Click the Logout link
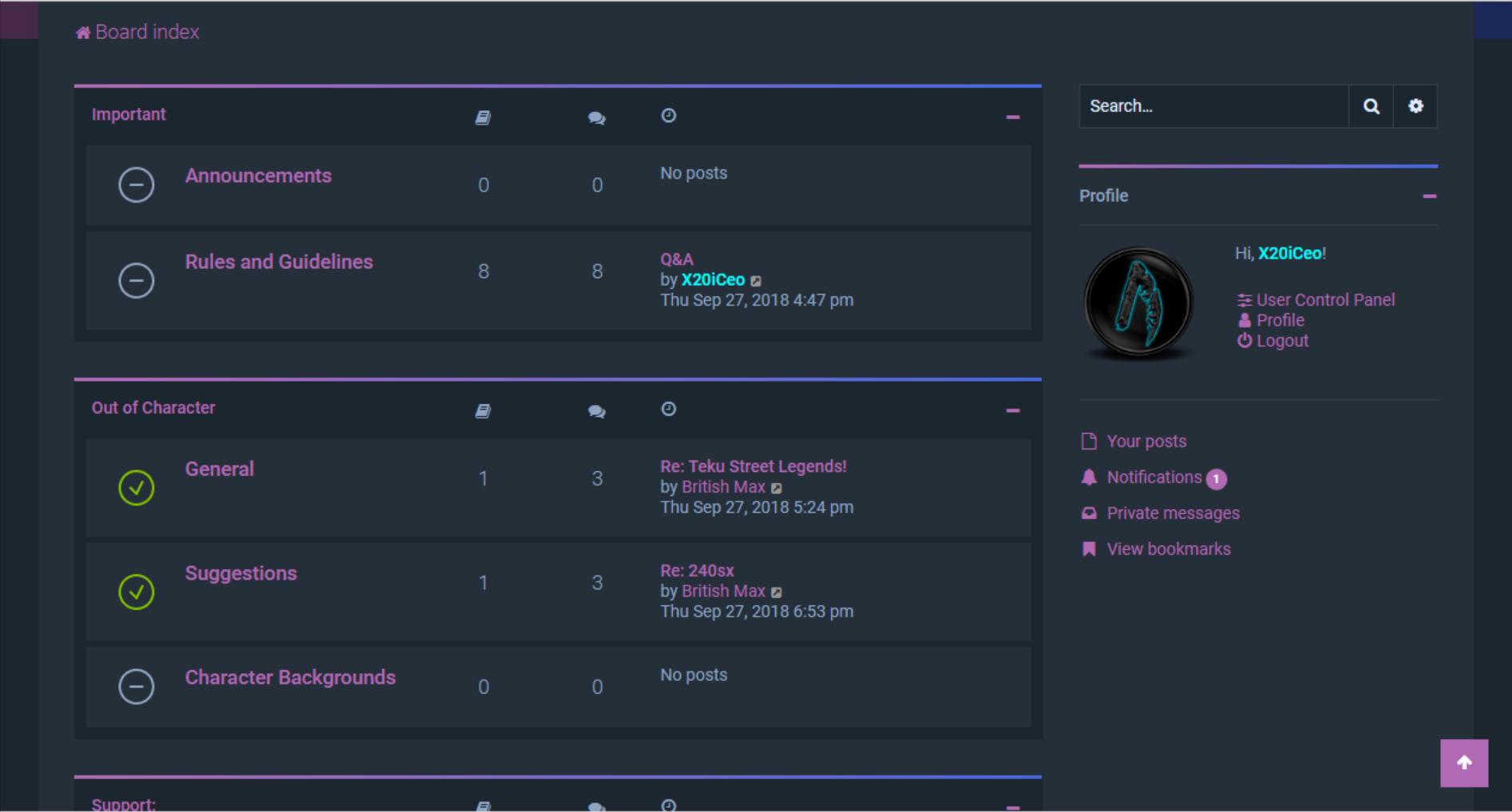The width and height of the screenshot is (1512, 812). pos(1282,341)
